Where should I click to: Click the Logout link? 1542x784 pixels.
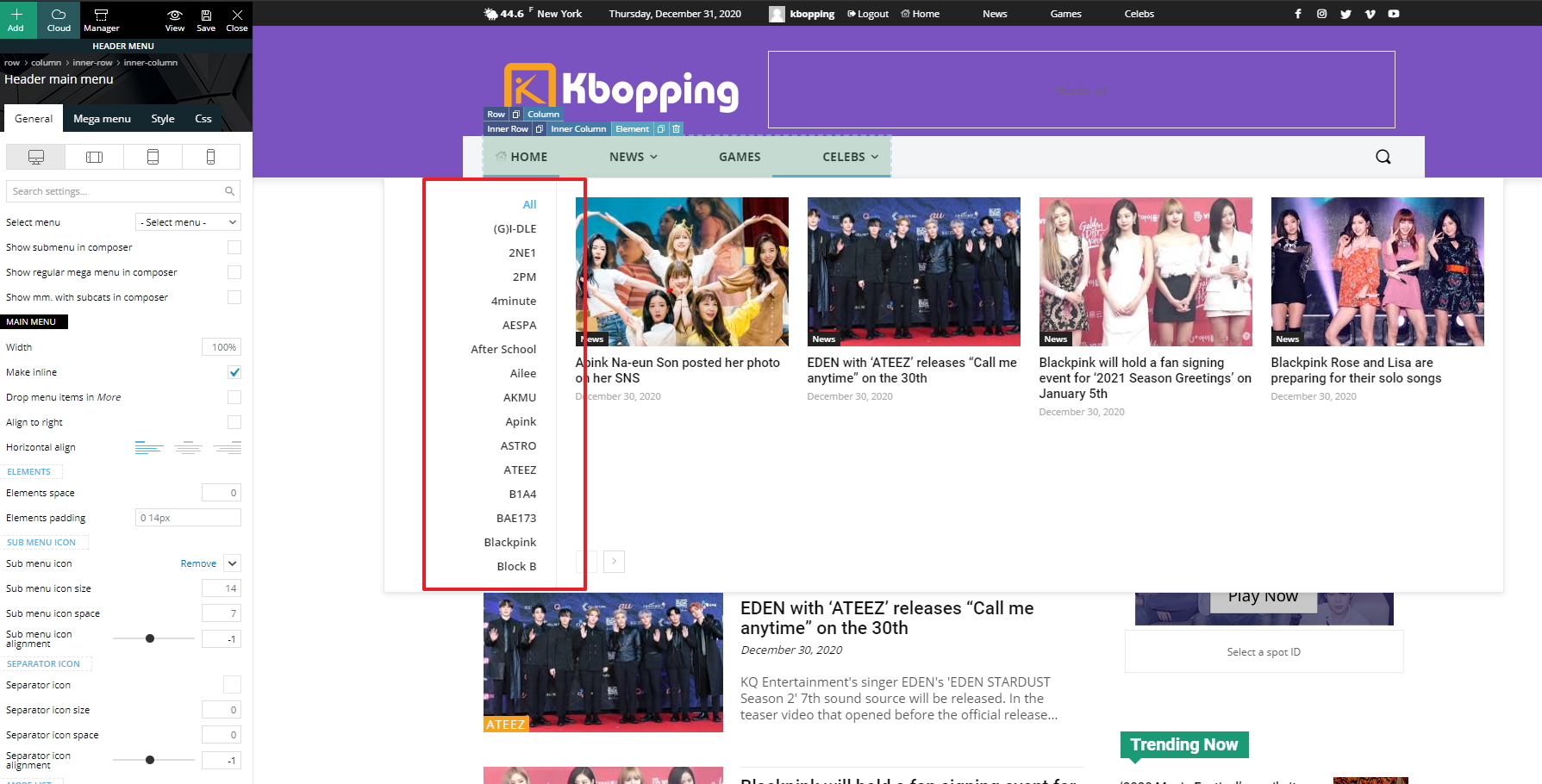pos(868,14)
